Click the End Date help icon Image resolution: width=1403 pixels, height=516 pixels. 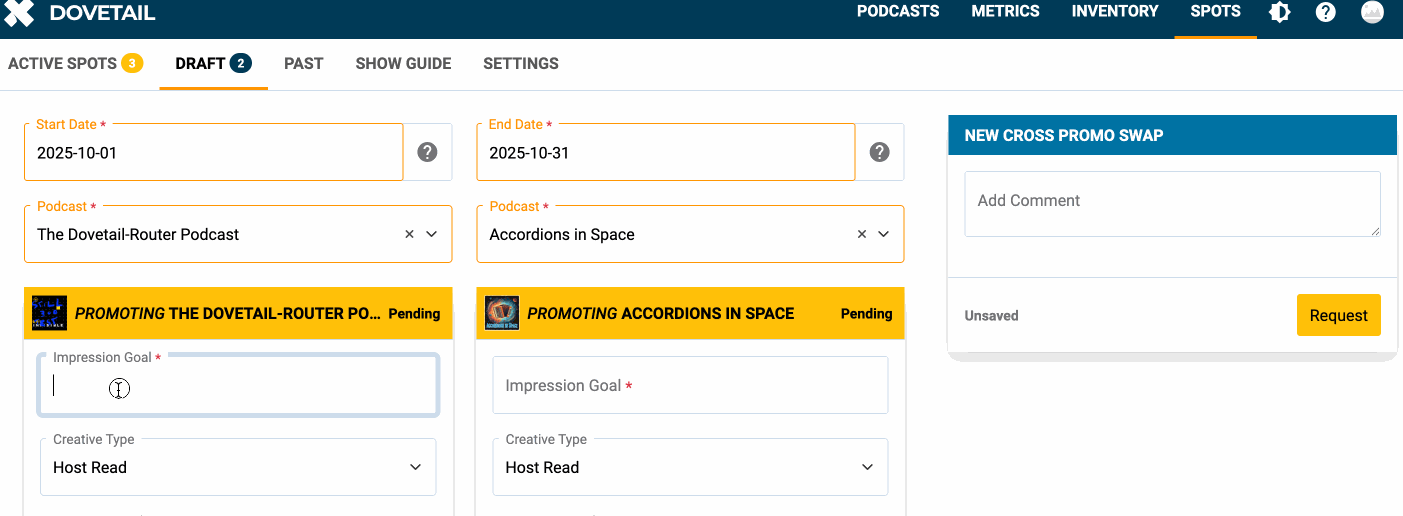click(879, 152)
